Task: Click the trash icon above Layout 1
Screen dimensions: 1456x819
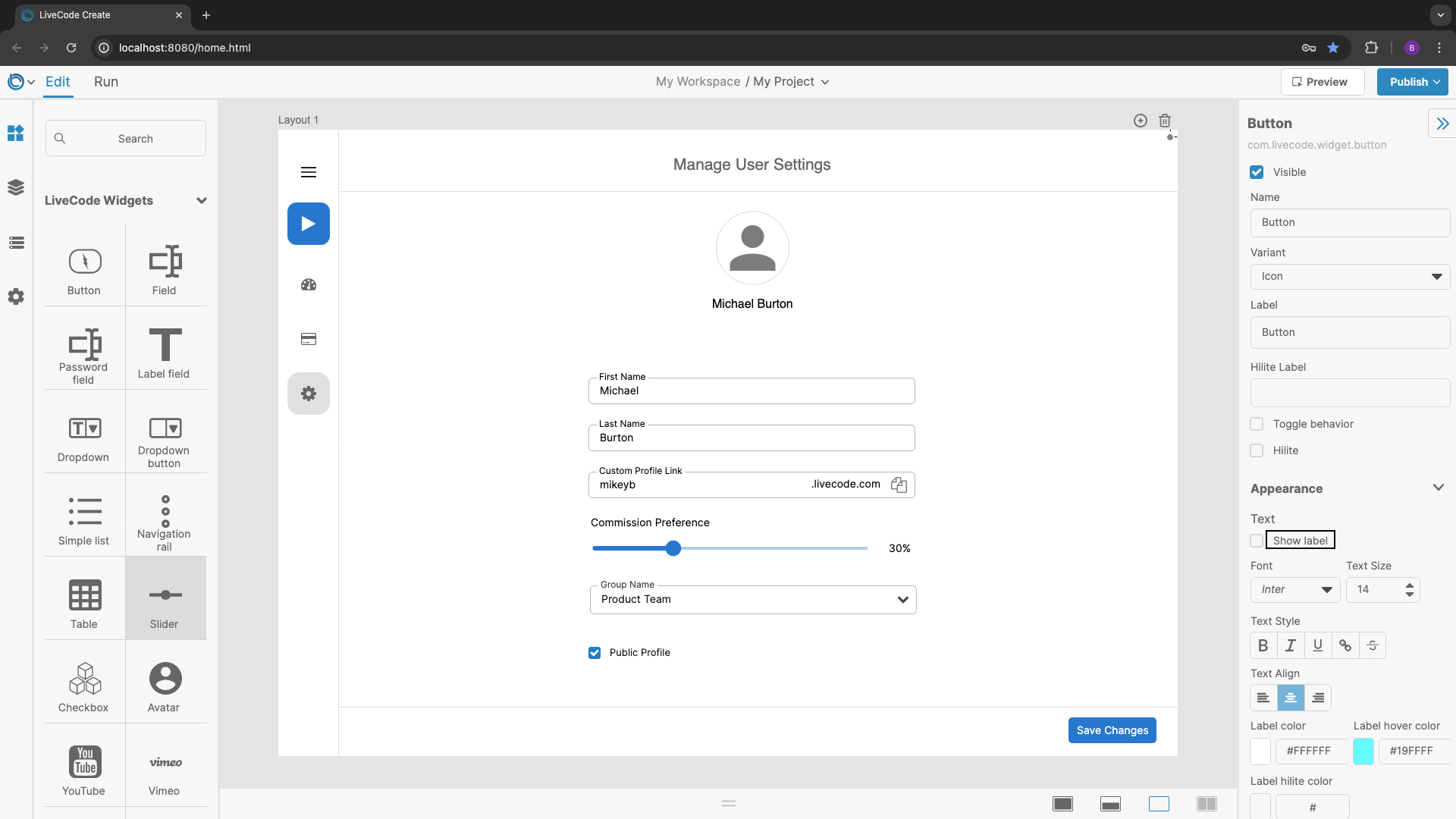Action: 1165,121
